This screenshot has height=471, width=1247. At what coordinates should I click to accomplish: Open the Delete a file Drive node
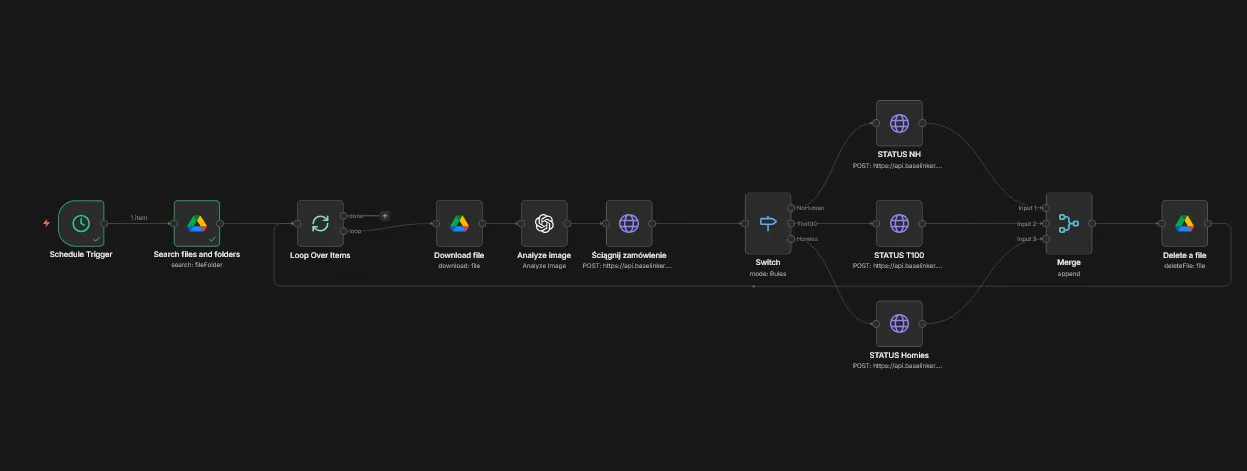(1184, 223)
